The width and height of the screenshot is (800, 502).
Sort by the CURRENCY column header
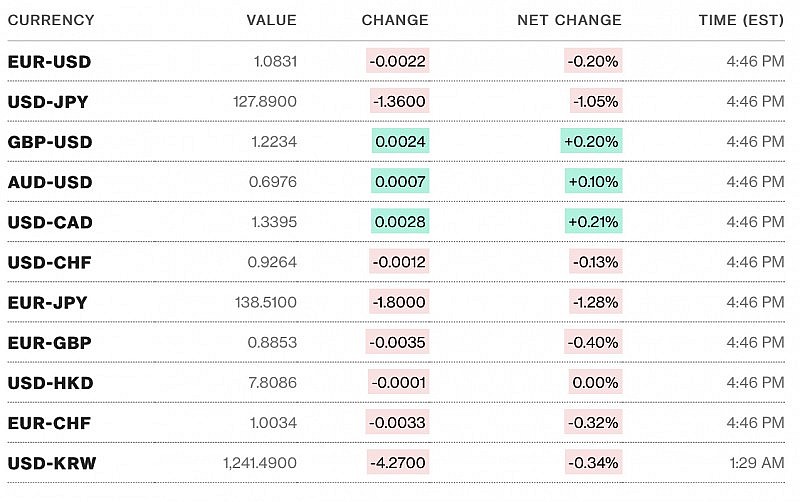click(x=51, y=20)
